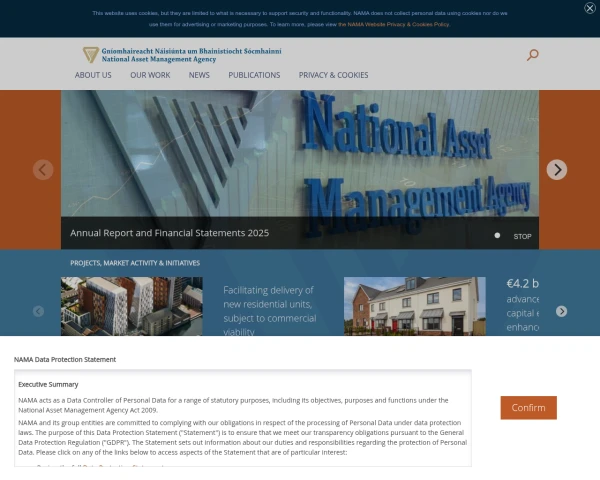Open the apartment towers project thumbnail
600x480 pixels.
[132, 306]
